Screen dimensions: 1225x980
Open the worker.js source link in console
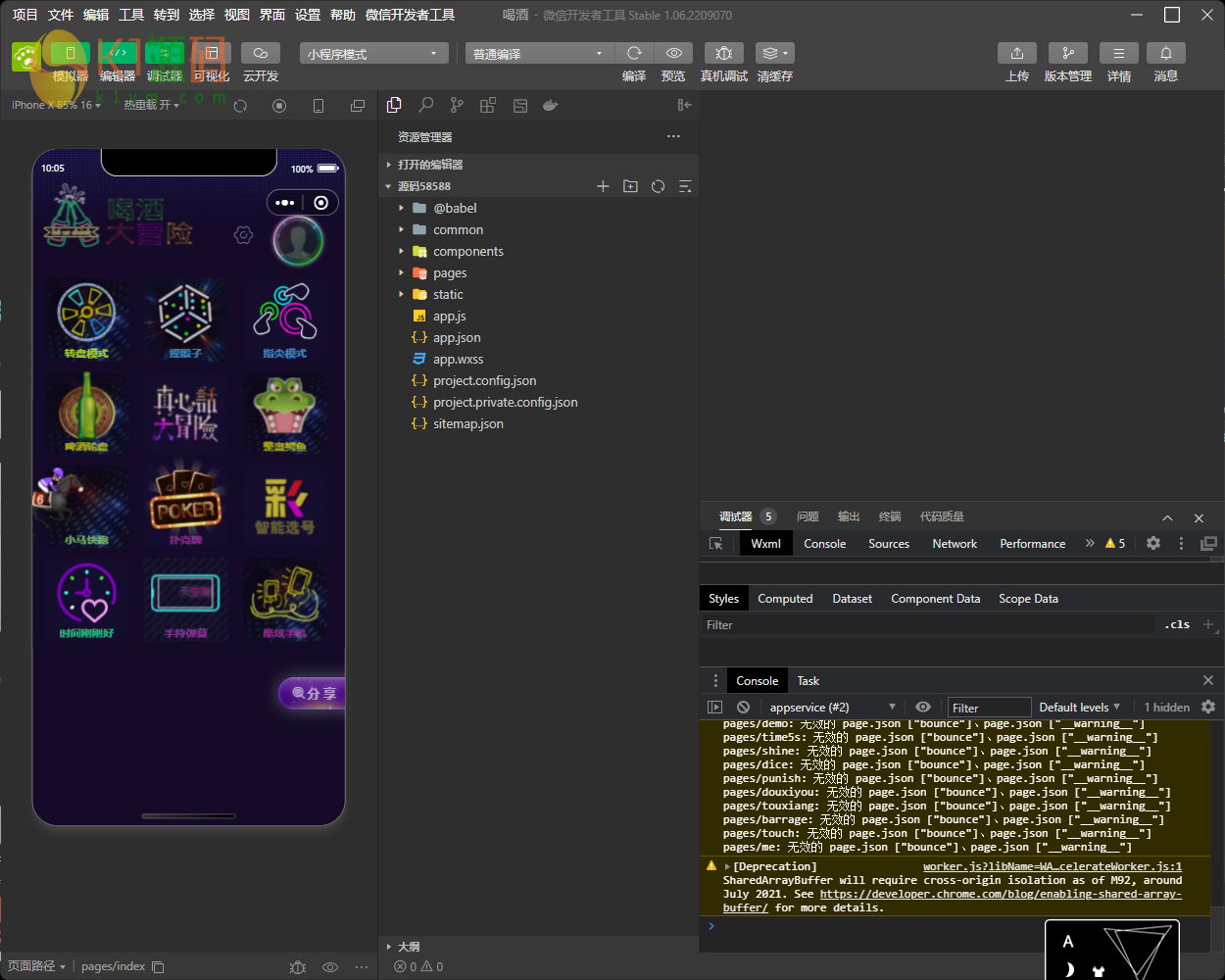(1052, 866)
